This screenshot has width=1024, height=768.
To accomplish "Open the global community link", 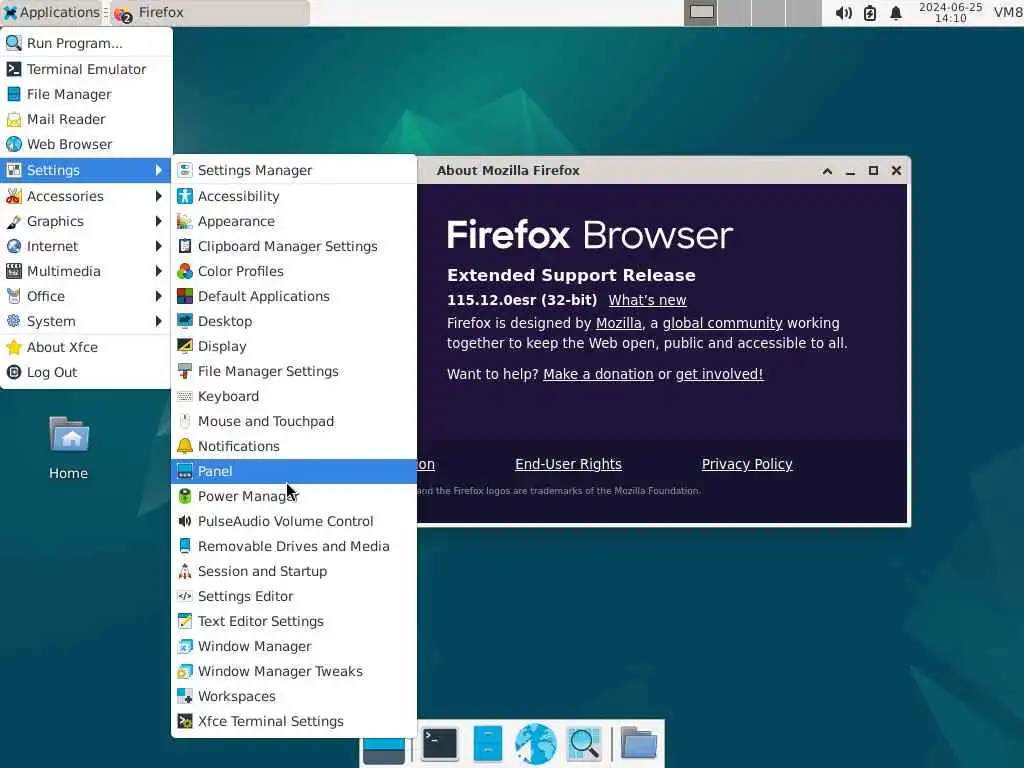I will pyautogui.click(x=722, y=323).
